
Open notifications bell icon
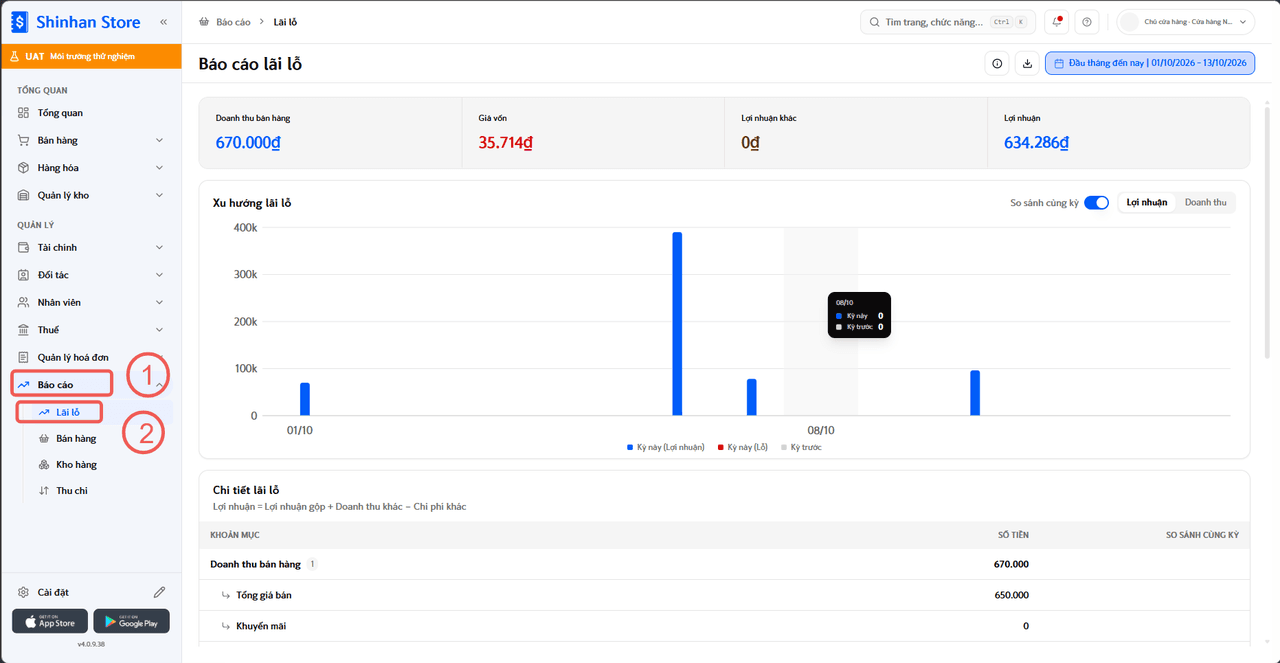click(1057, 22)
